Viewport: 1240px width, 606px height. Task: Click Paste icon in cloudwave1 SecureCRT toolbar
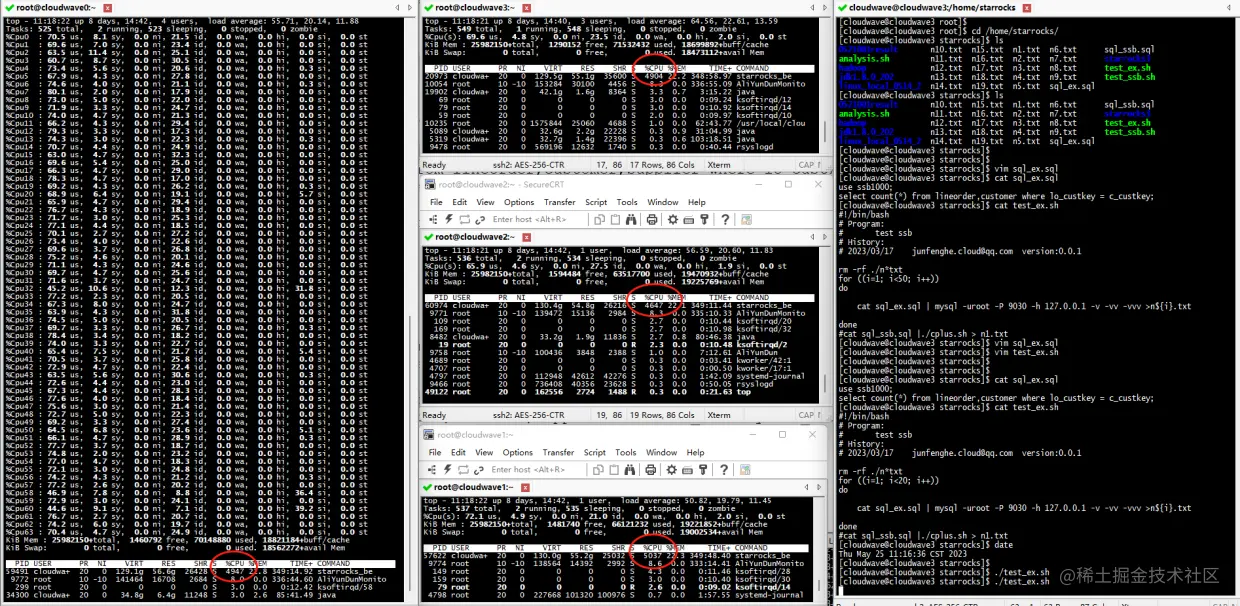click(x=614, y=469)
